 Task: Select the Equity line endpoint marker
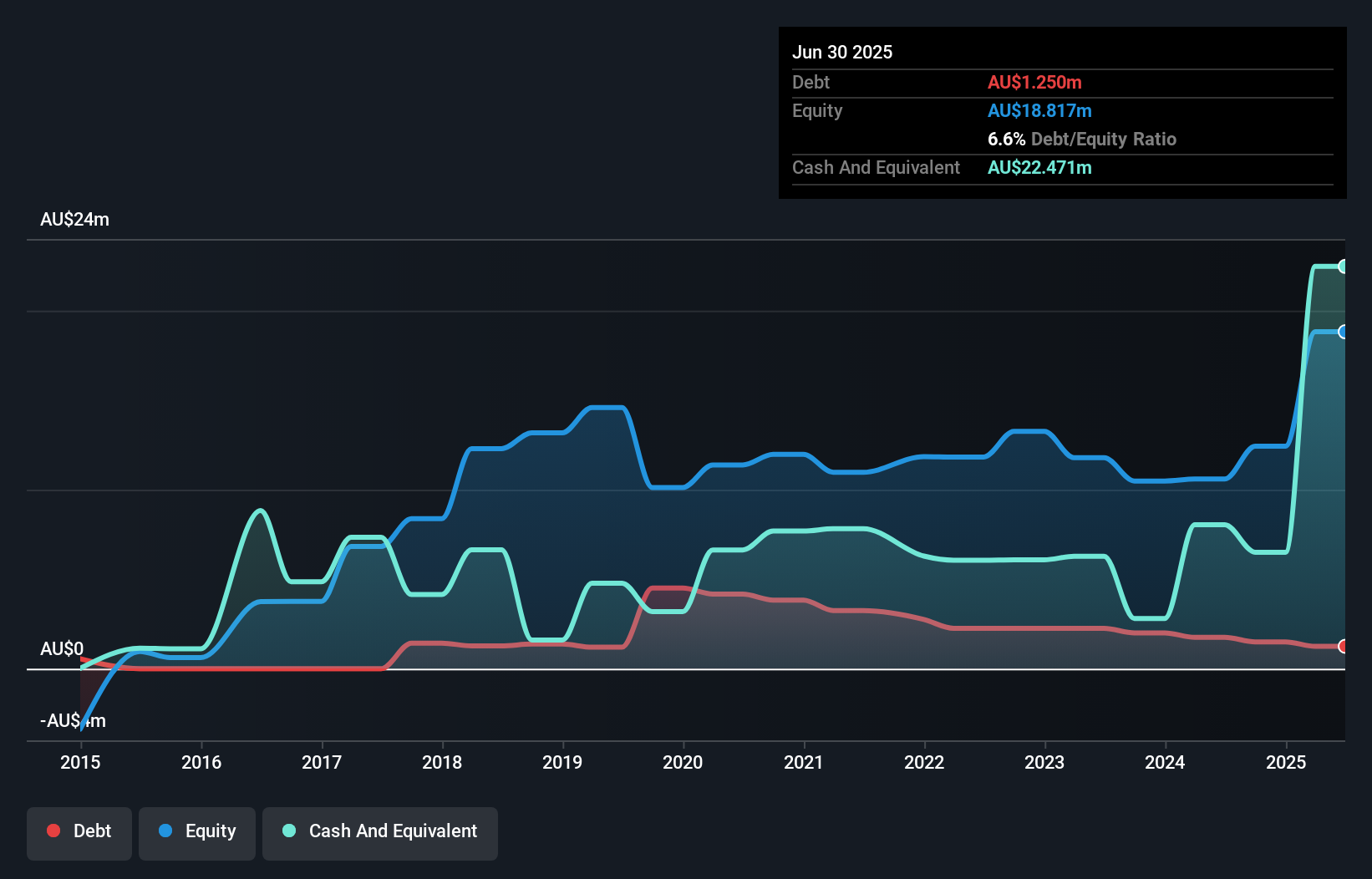(x=1343, y=333)
